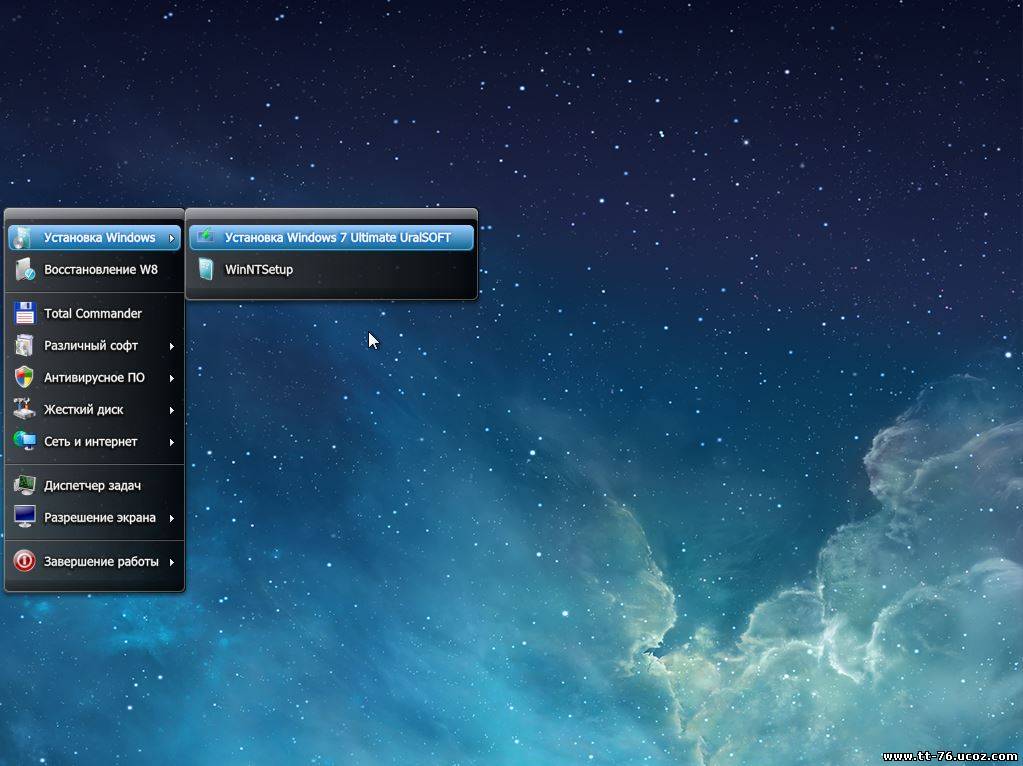Select the Завершение работы label

[101, 561]
